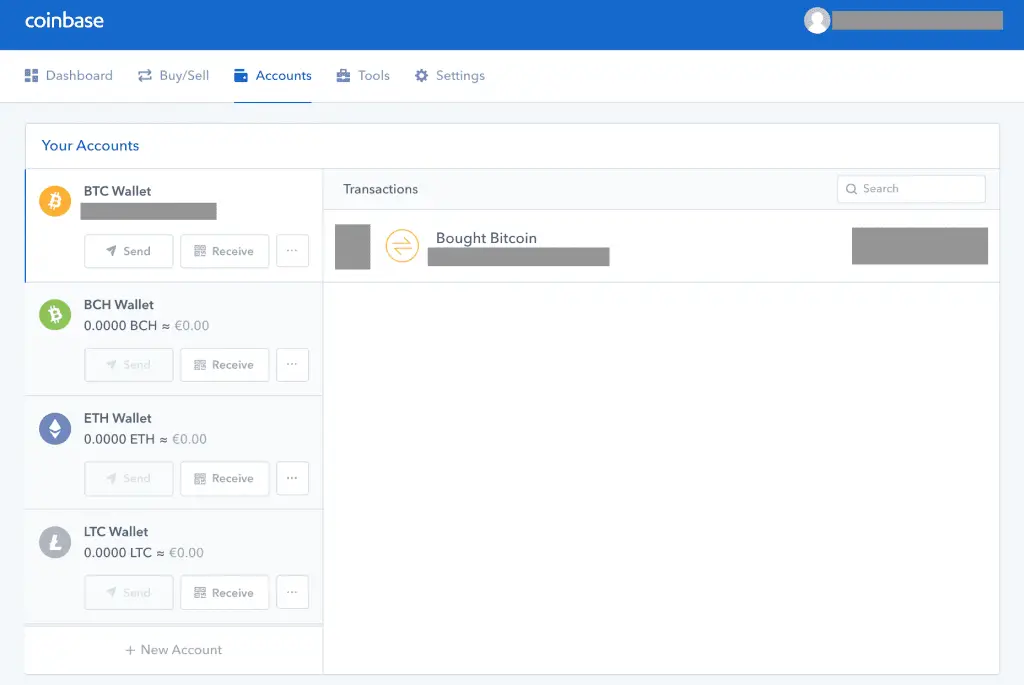Click the Bought Bitcoin exchange icon
The image size is (1024, 685).
402,246
